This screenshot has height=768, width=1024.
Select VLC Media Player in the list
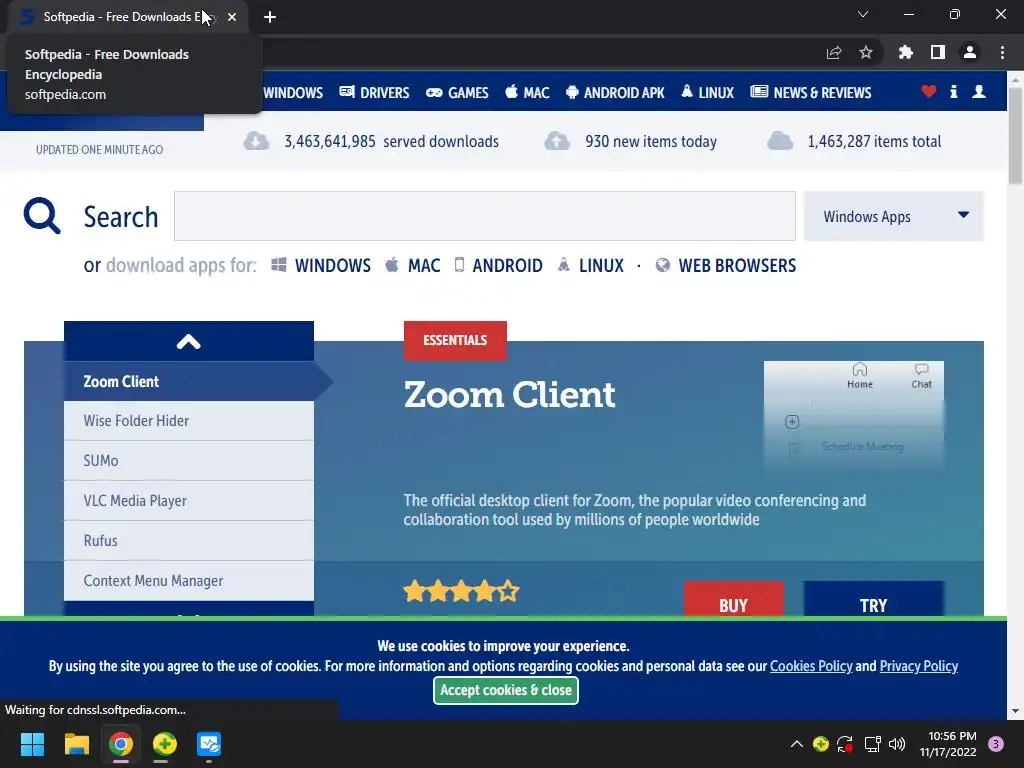(189, 501)
